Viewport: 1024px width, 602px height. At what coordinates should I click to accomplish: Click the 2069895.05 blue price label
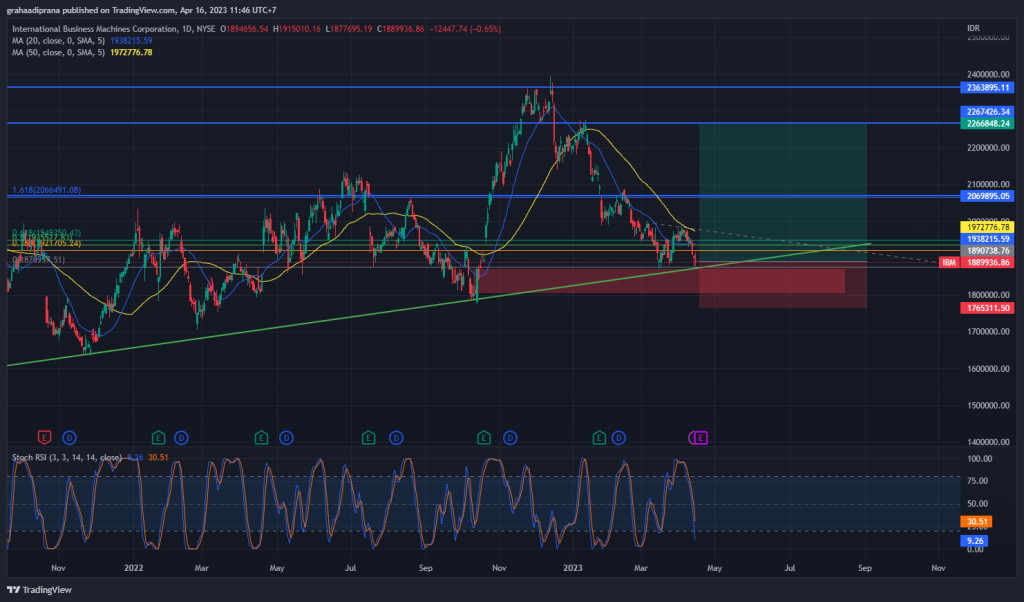pos(987,196)
